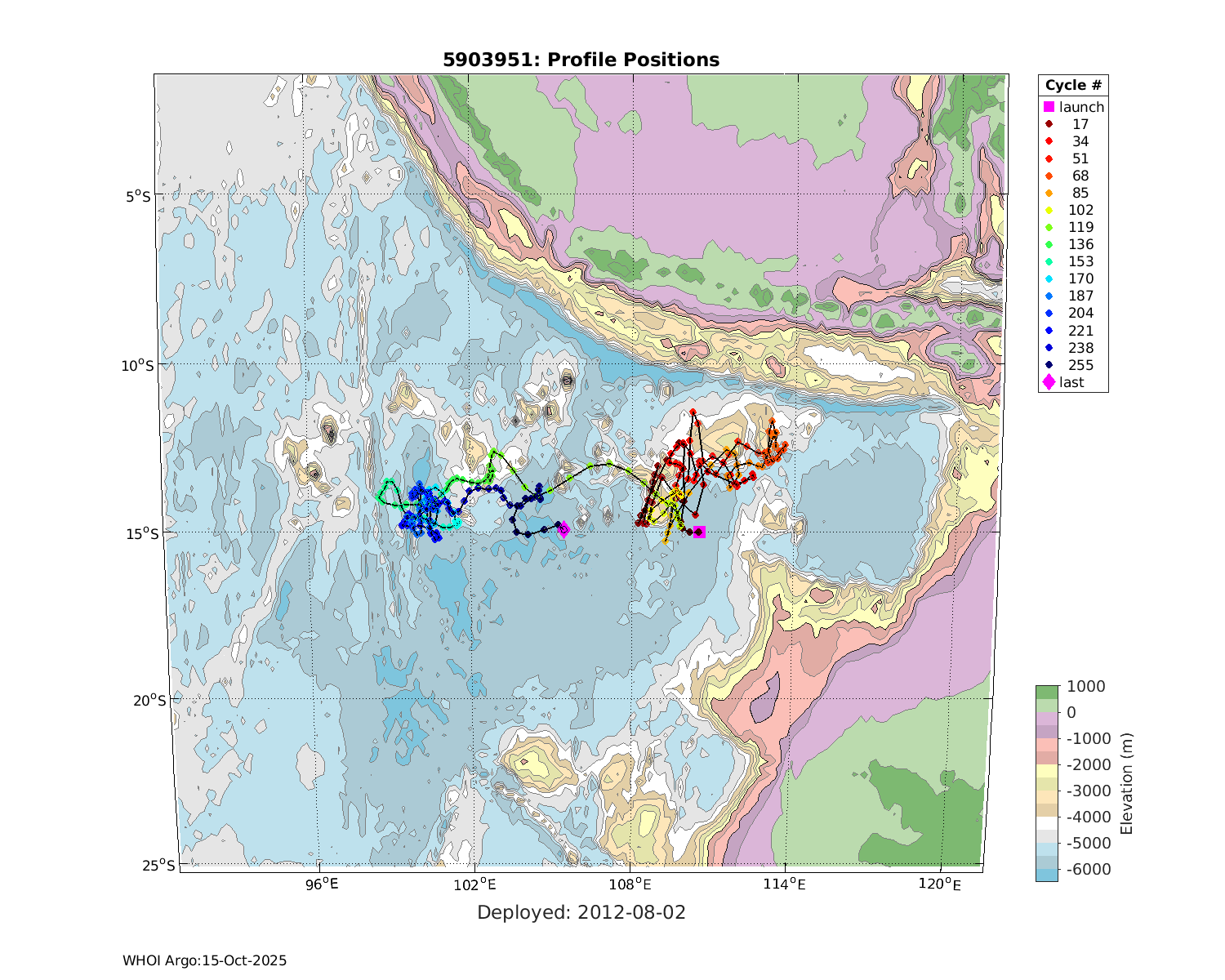Screen dimensions: 1225x980
Task: Click the cycle 85 orange legend marker
Action: (1049, 193)
